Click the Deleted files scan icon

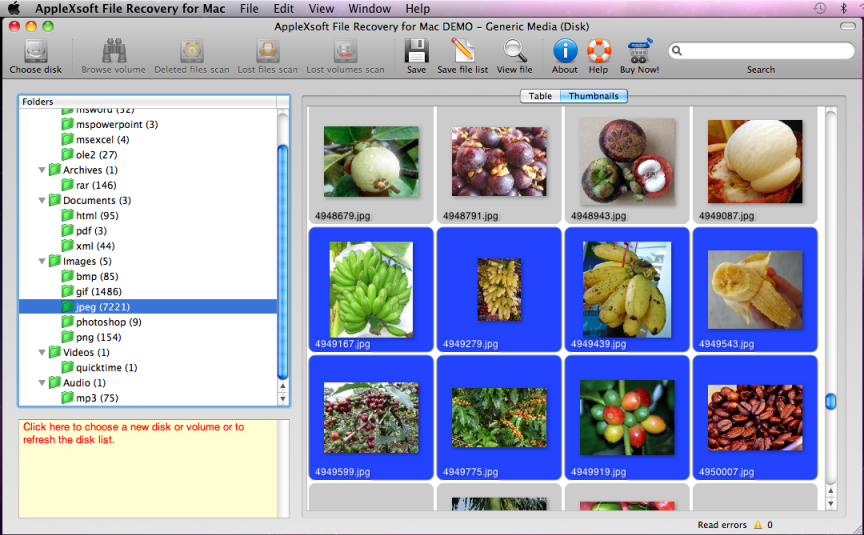[x=192, y=51]
